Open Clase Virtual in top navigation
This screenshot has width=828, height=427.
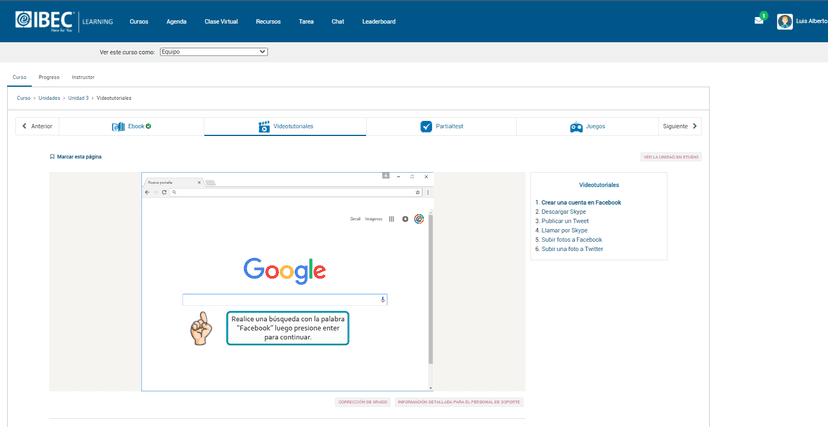(221, 22)
